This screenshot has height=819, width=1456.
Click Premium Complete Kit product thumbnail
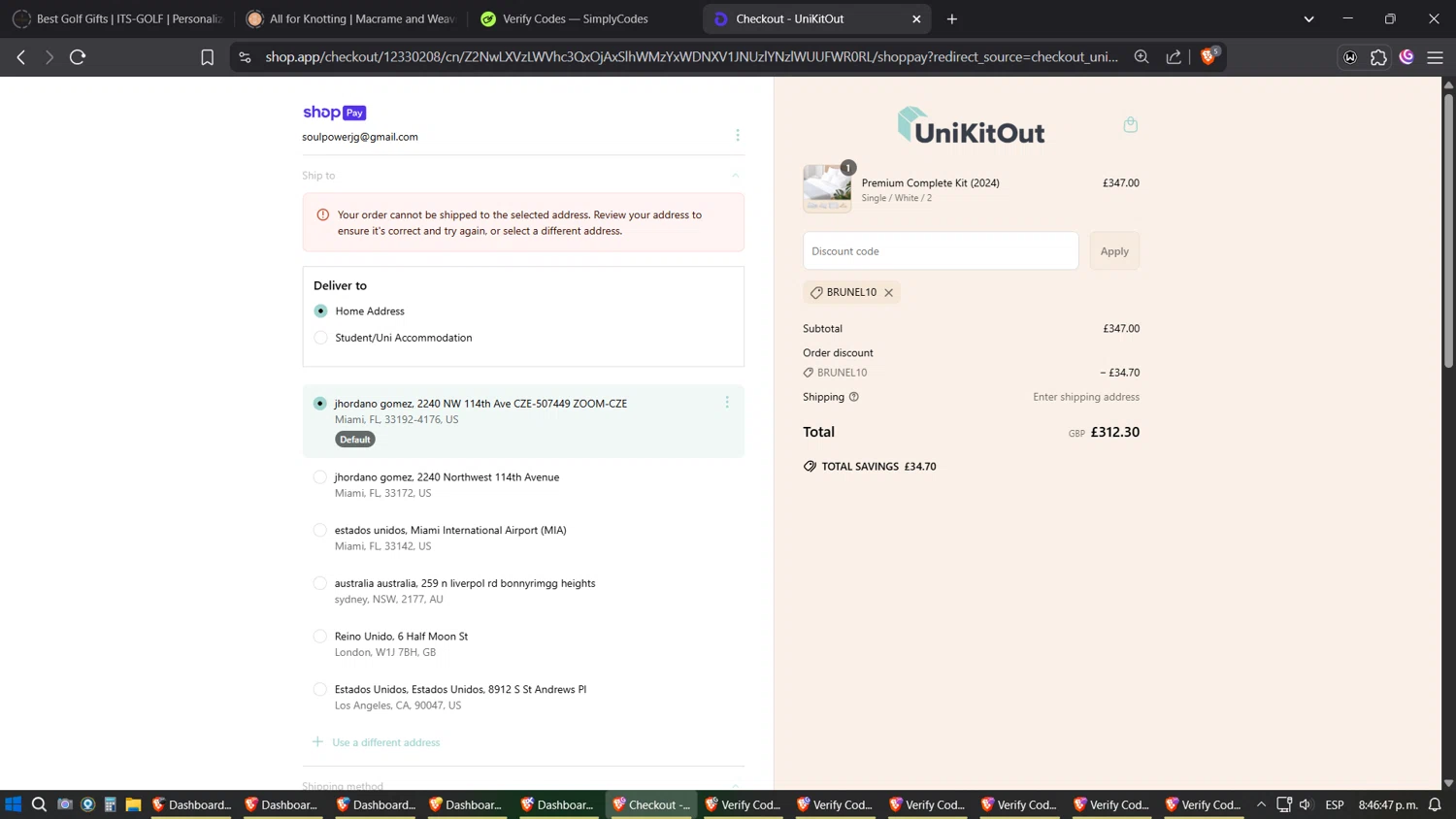827,188
